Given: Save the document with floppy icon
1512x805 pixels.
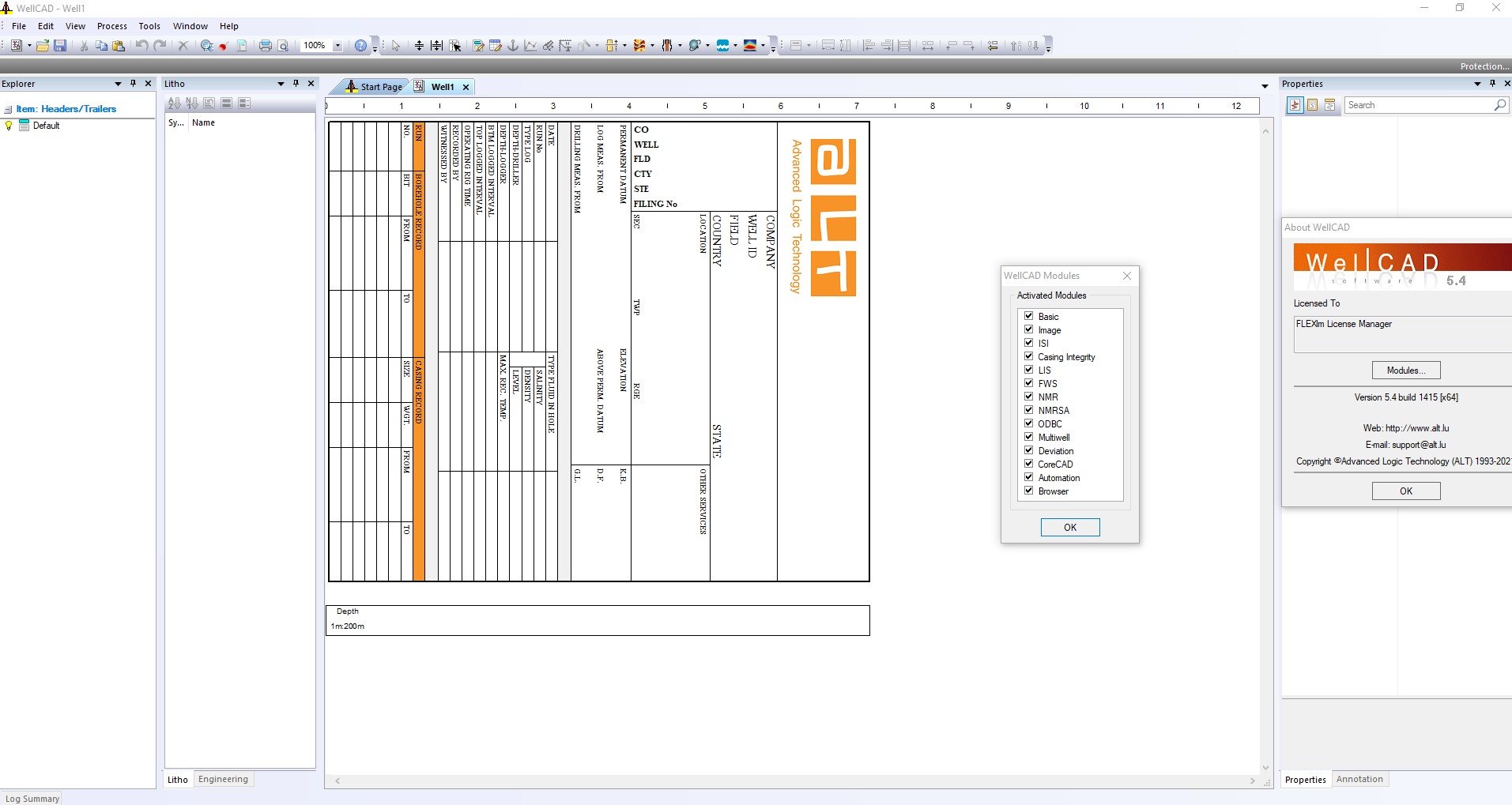Looking at the screenshot, I should coord(60,46).
